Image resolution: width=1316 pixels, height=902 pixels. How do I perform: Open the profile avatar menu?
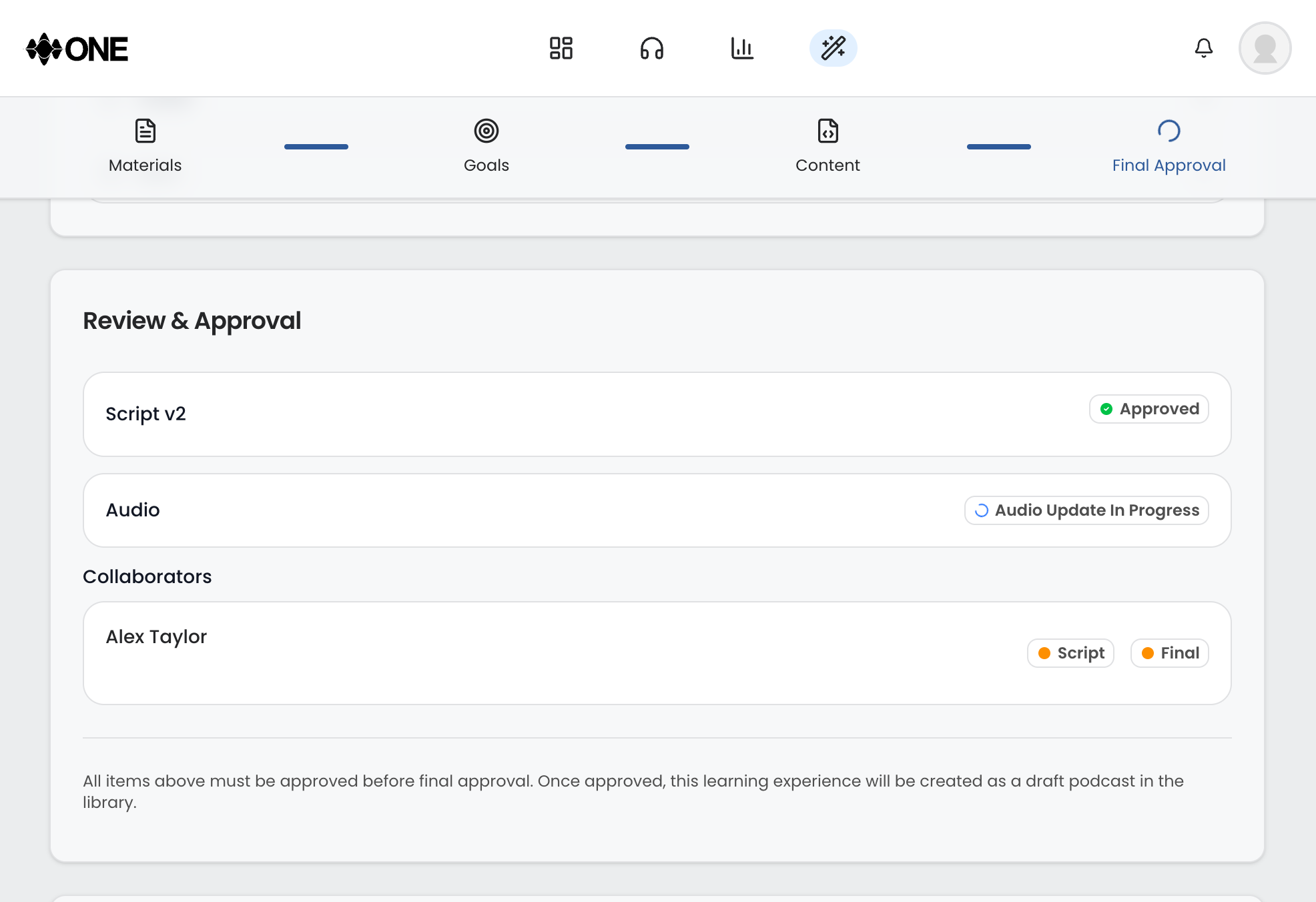click(1265, 48)
